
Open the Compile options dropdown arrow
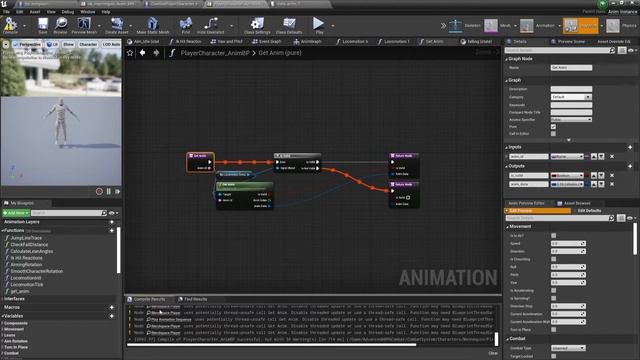(x=24, y=26)
